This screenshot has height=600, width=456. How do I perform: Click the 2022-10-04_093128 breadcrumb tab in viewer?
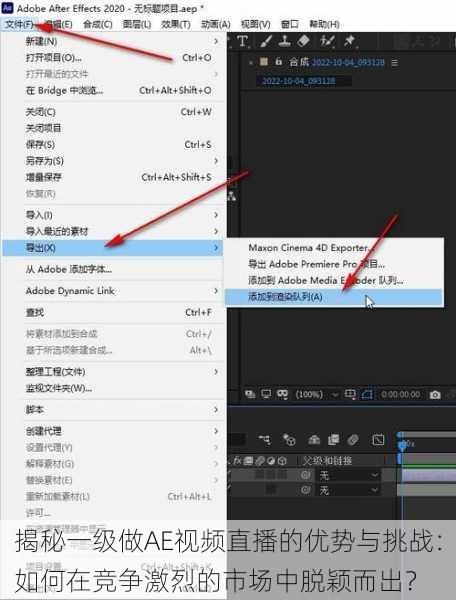tap(298, 81)
